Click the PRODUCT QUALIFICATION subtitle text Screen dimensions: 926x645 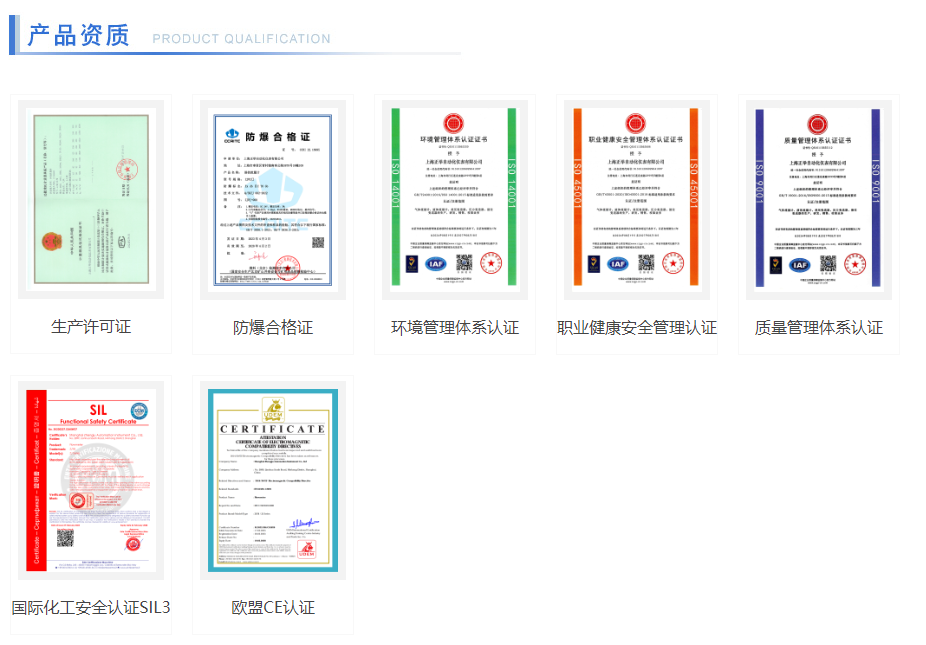point(241,39)
